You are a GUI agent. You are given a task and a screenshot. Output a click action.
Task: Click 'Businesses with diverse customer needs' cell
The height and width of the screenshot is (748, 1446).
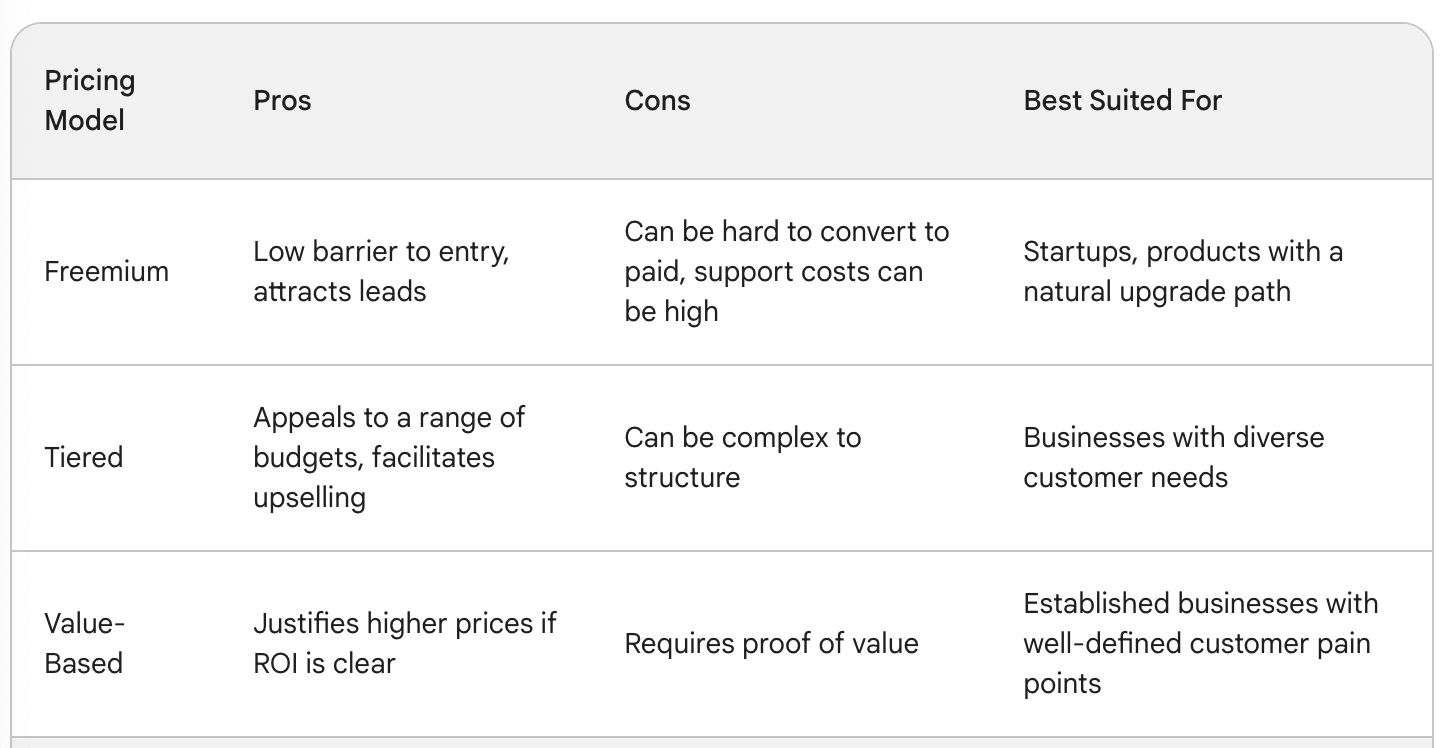1173,457
